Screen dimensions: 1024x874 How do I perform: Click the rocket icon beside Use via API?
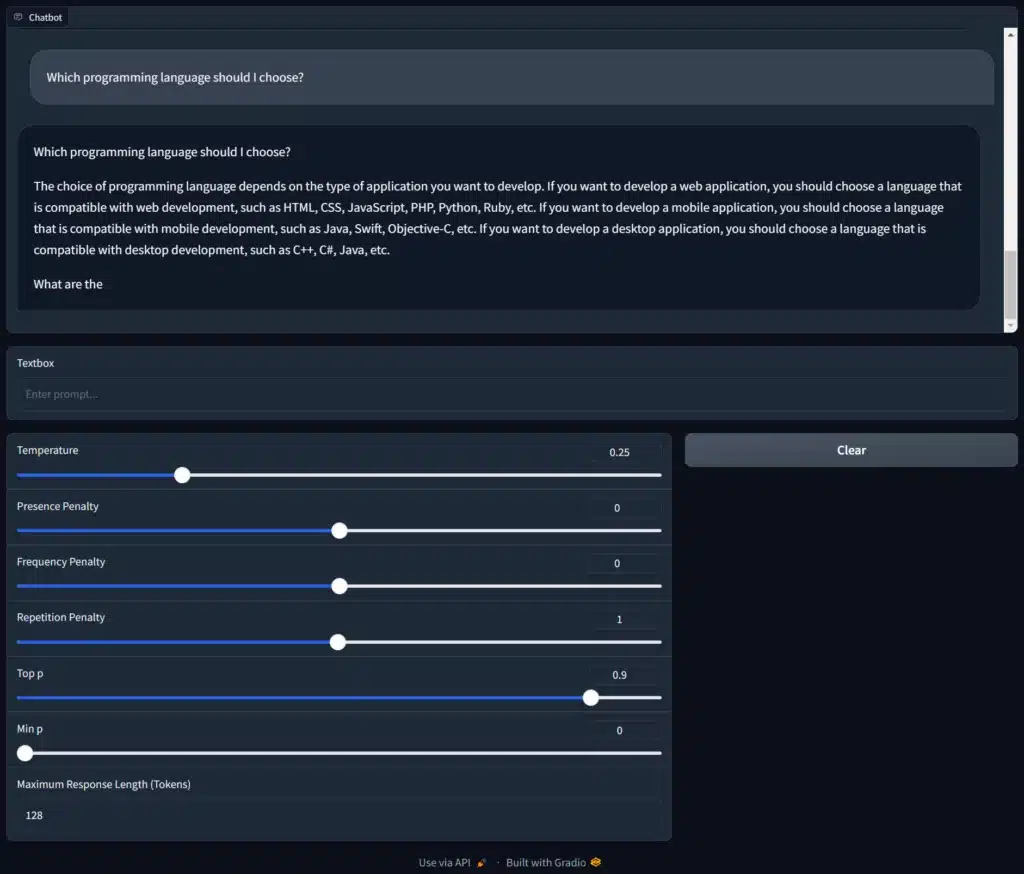click(x=481, y=863)
